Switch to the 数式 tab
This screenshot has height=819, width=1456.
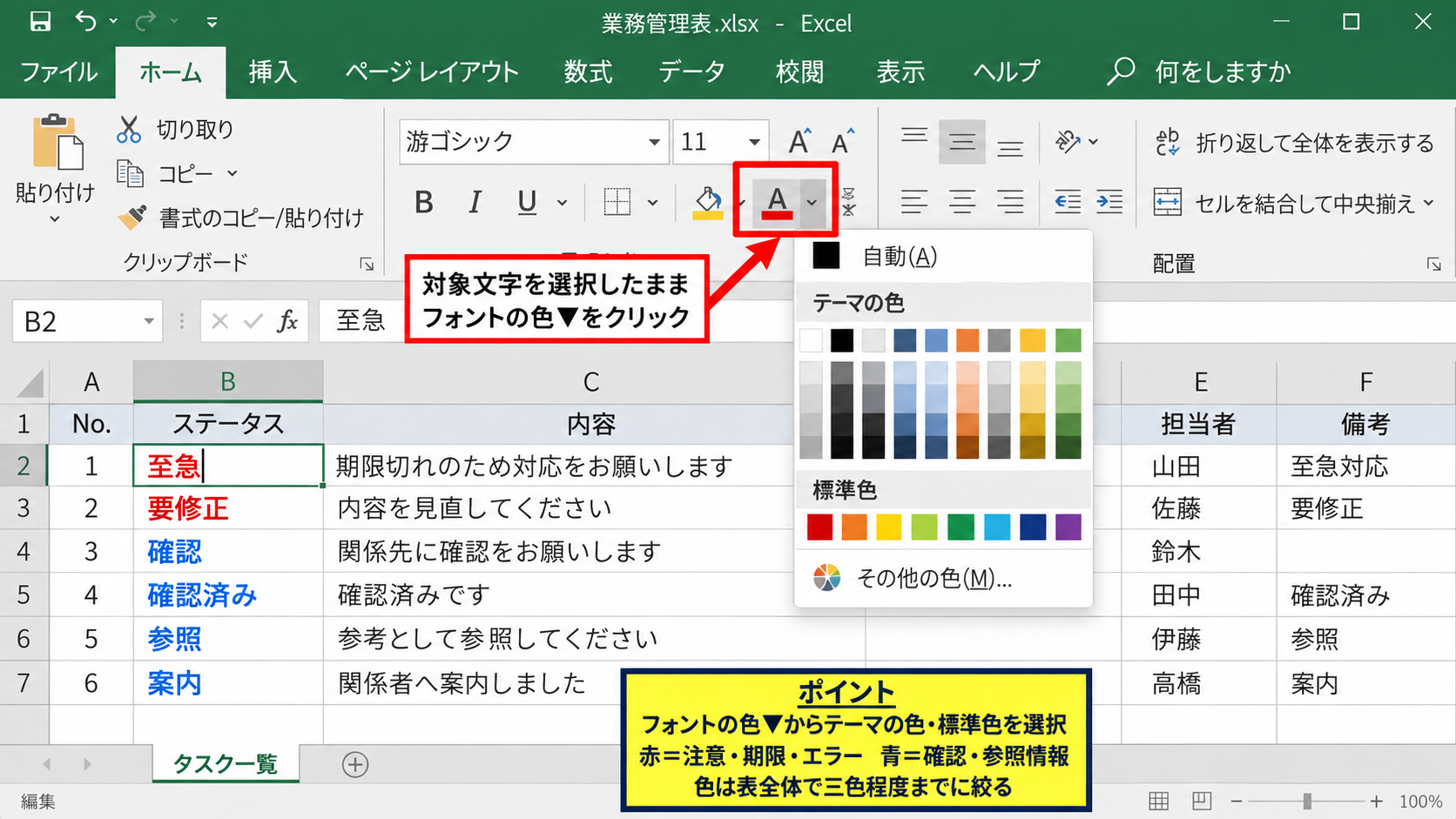[x=589, y=72]
